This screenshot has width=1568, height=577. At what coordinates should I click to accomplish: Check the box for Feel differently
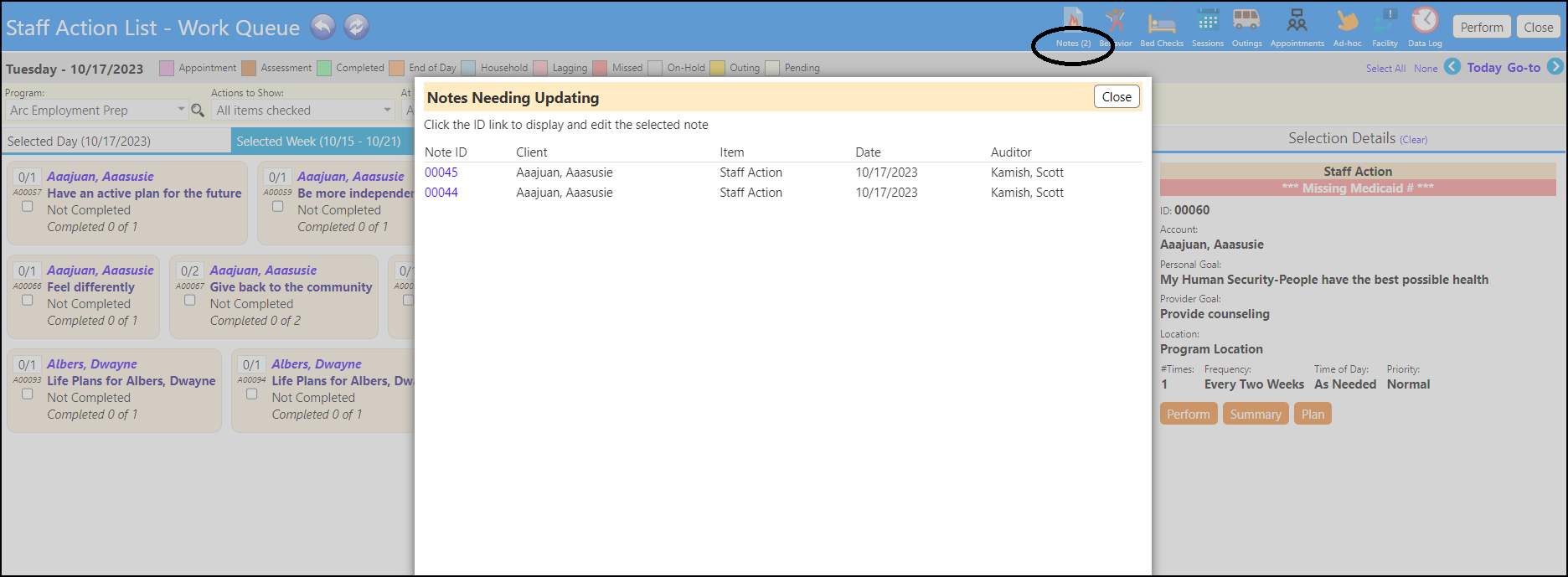28,301
